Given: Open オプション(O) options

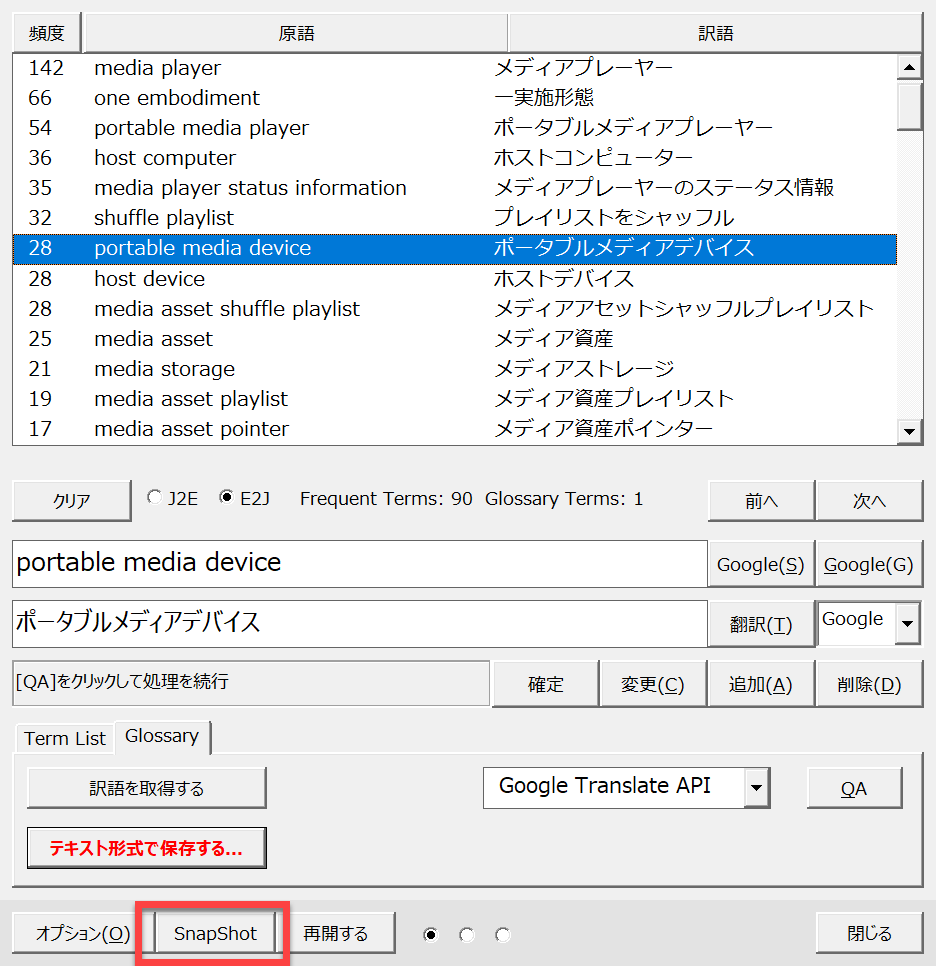Looking at the screenshot, I should pos(83,934).
